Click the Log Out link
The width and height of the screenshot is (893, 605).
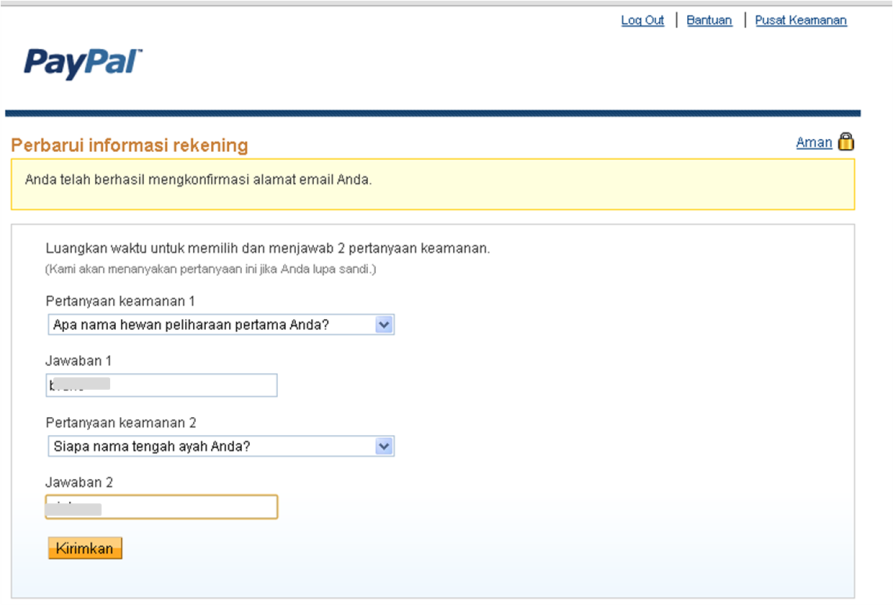(642, 20)
